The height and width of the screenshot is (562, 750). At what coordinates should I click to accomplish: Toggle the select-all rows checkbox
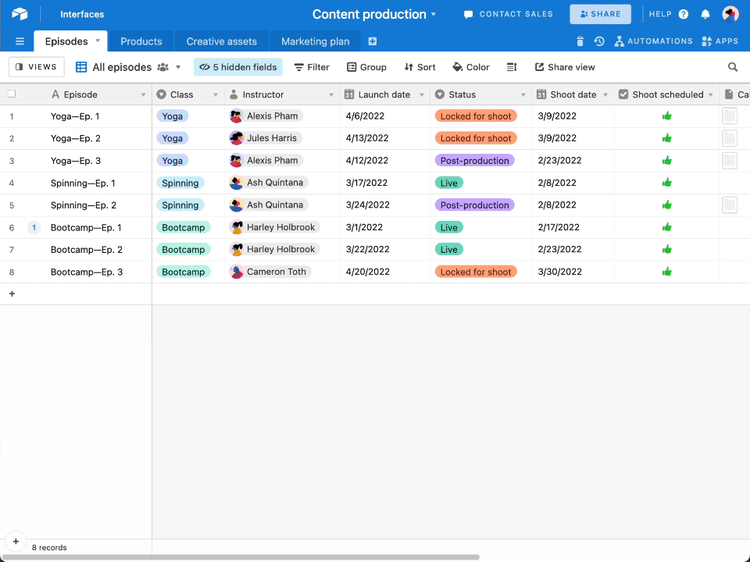[11, 94]
